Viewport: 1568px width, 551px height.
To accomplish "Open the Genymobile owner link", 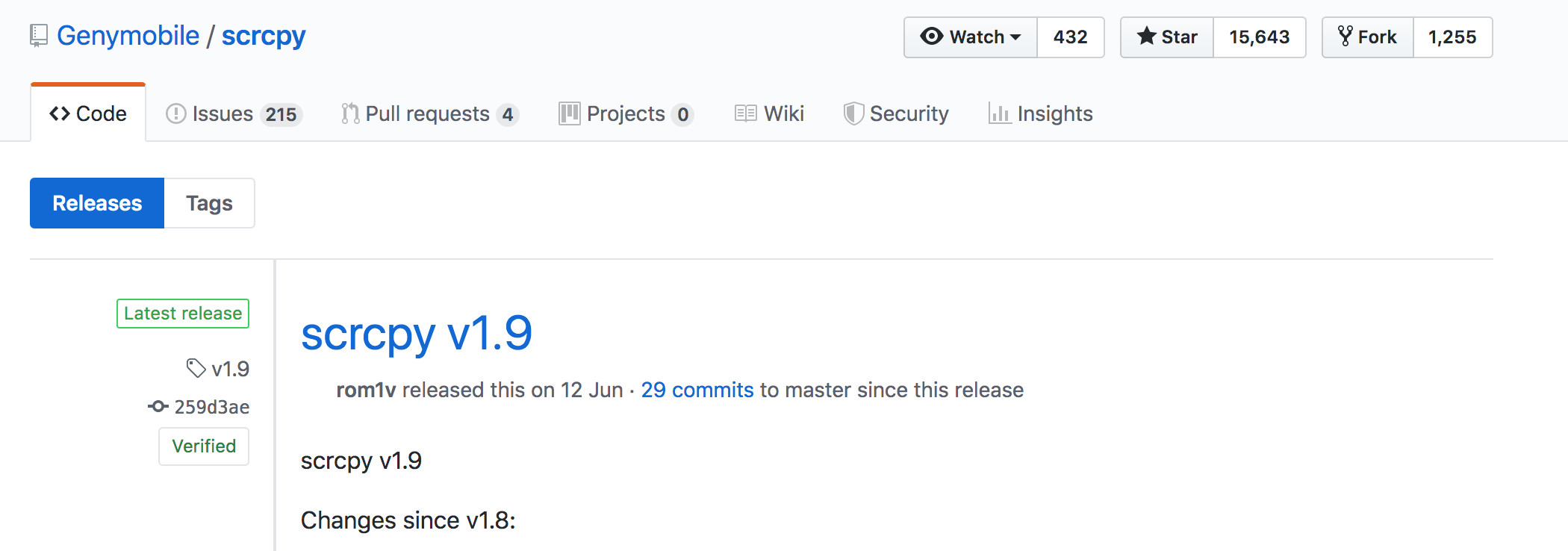I will (x=128, y=36).
